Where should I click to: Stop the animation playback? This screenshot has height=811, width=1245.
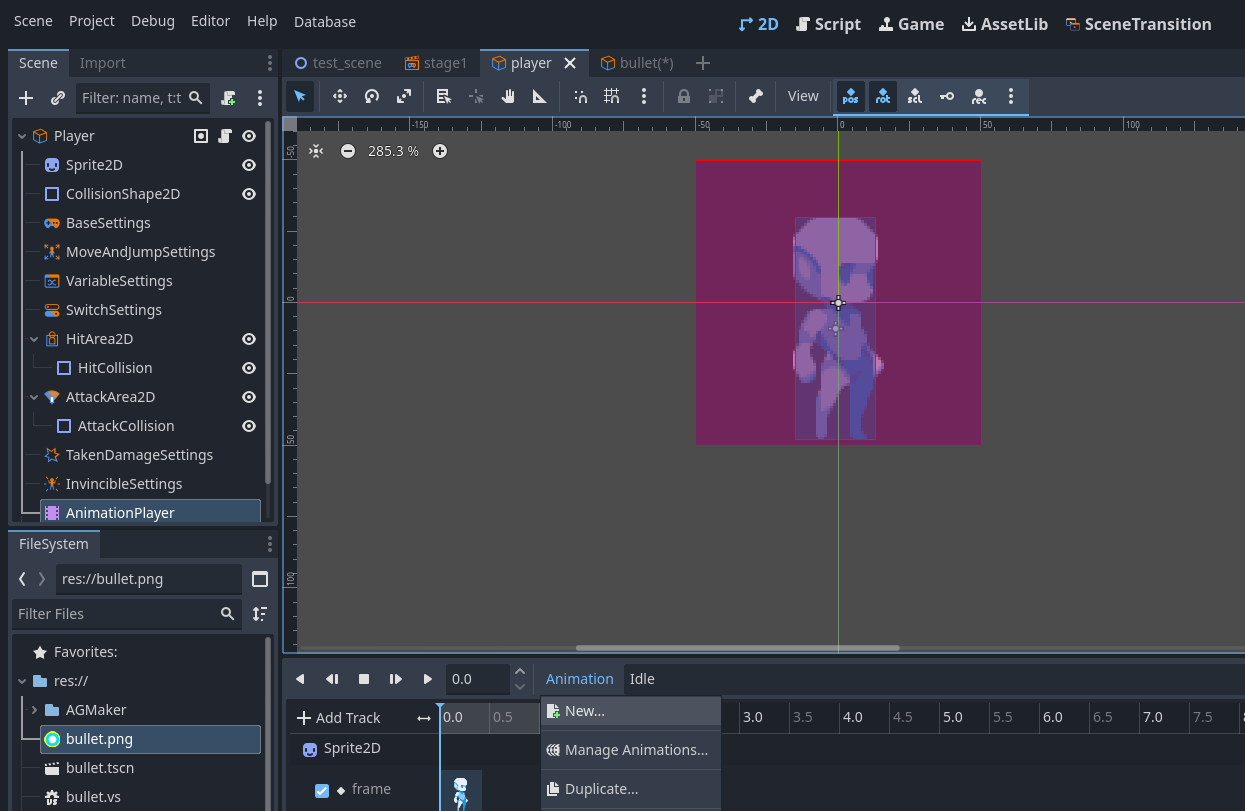364,679
